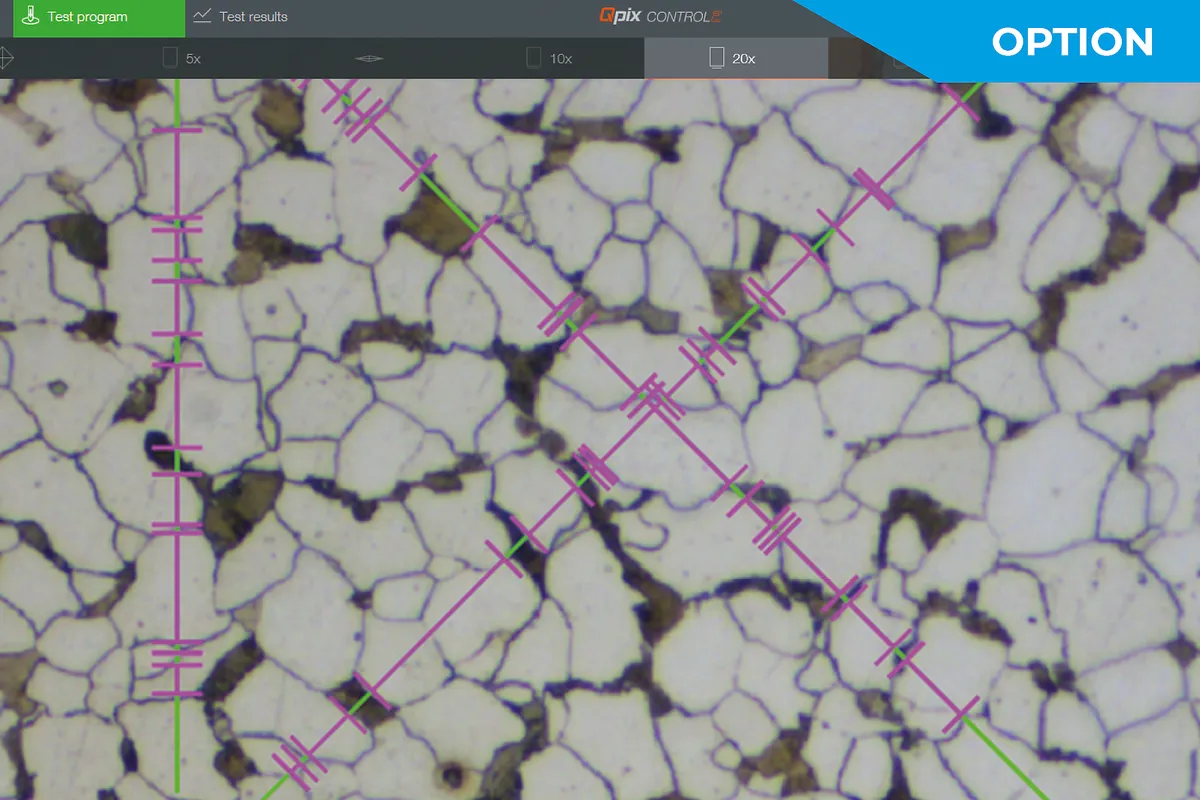Select the 10x objective lens
Viewport: 1200px width, 800px height.
pyautogui.click(x=549, y=59)
